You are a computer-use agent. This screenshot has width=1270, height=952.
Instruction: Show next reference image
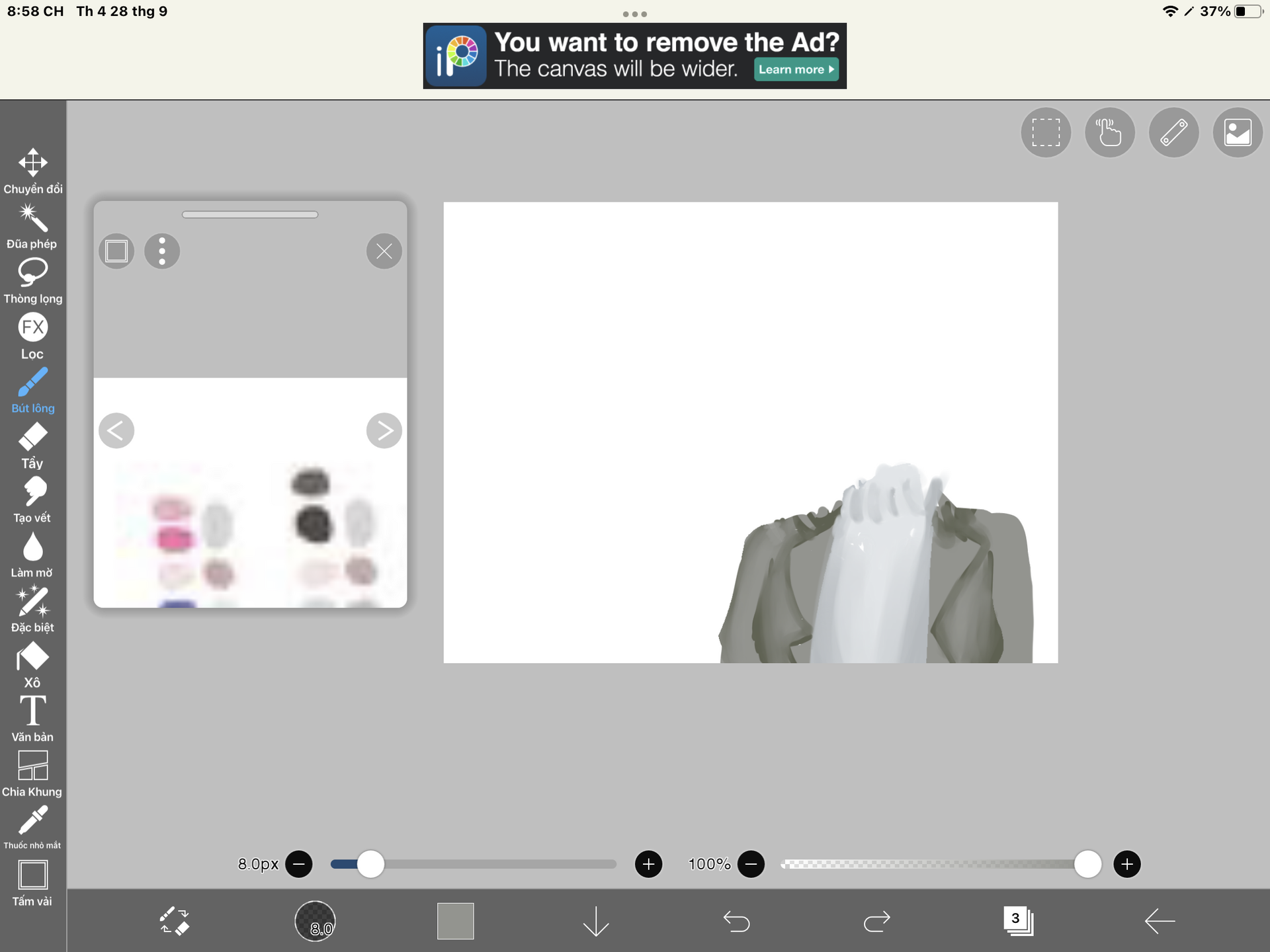[x=384, y=431]
